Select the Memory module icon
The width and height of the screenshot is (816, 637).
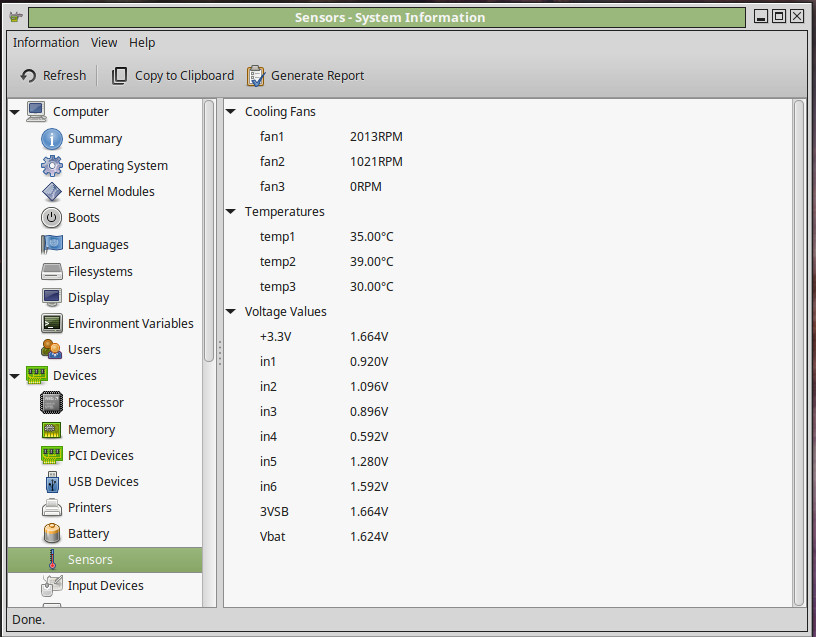pyautogui.click(x=52, y=430)
